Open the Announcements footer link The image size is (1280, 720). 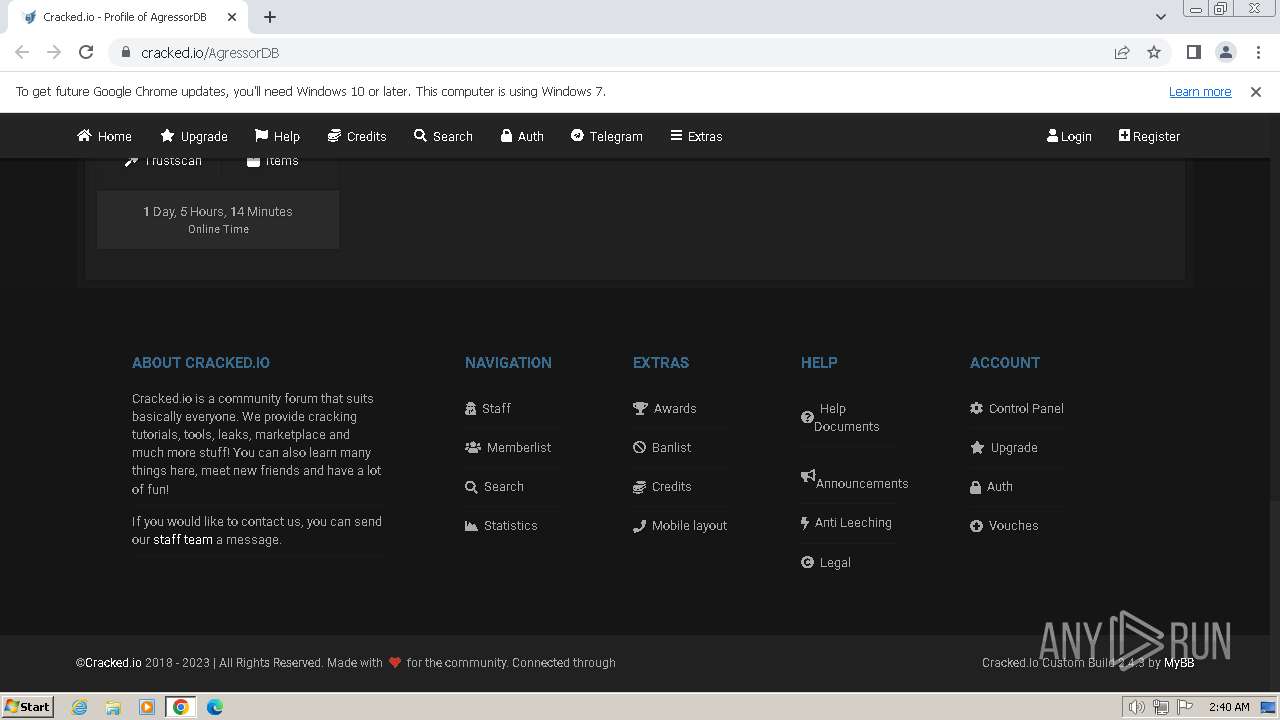pos(855,481)
